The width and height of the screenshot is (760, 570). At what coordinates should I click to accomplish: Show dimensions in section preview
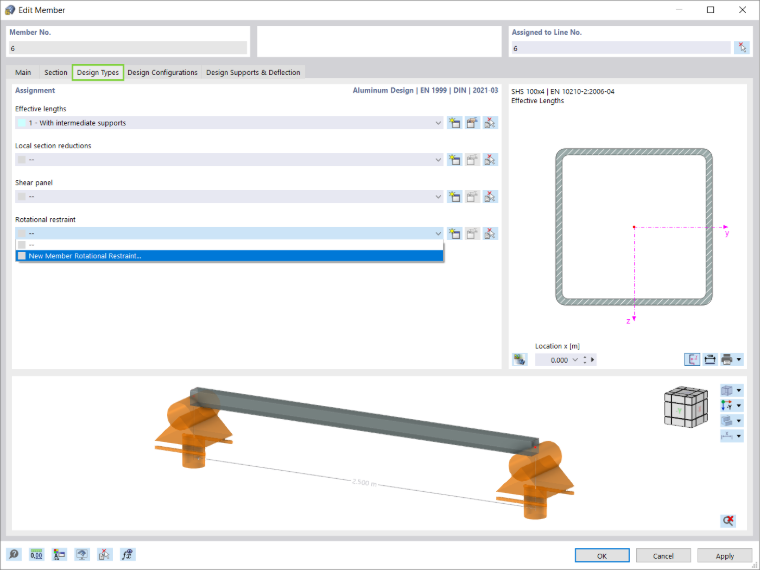point(710,360)
